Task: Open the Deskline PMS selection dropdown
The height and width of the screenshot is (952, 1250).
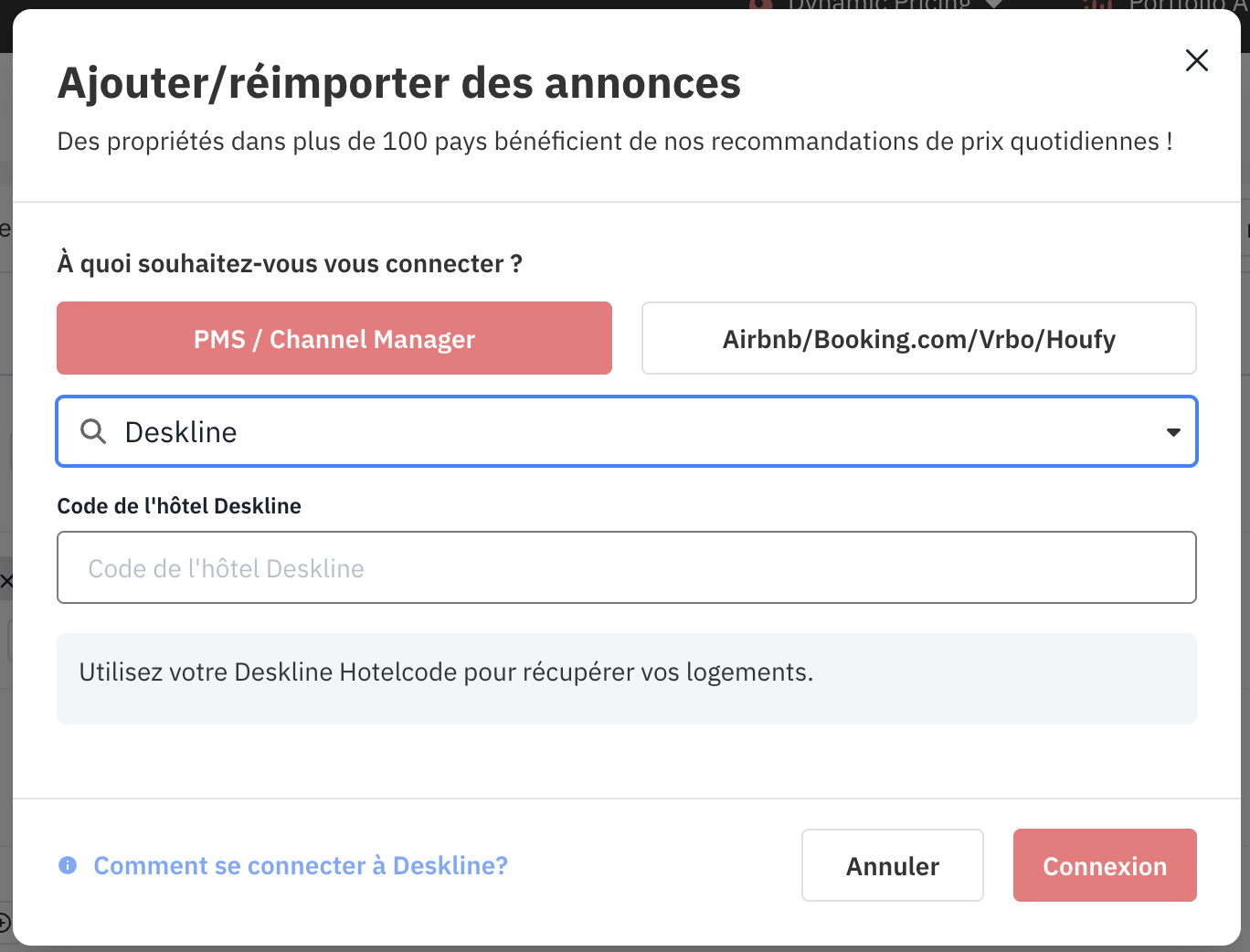Action: pyautogui.click(x=621, y=431)
